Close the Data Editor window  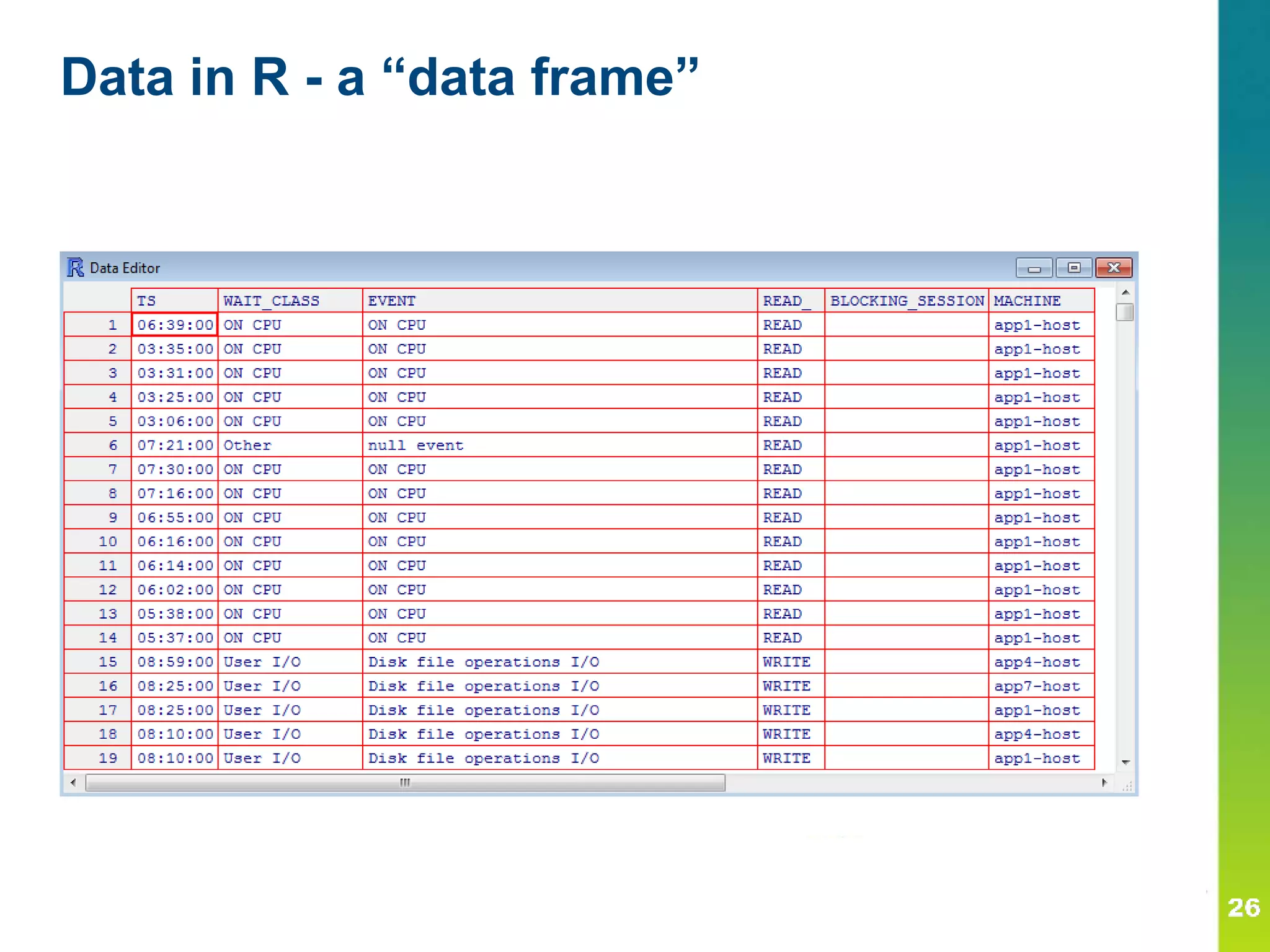click(x=1114, y=268)
